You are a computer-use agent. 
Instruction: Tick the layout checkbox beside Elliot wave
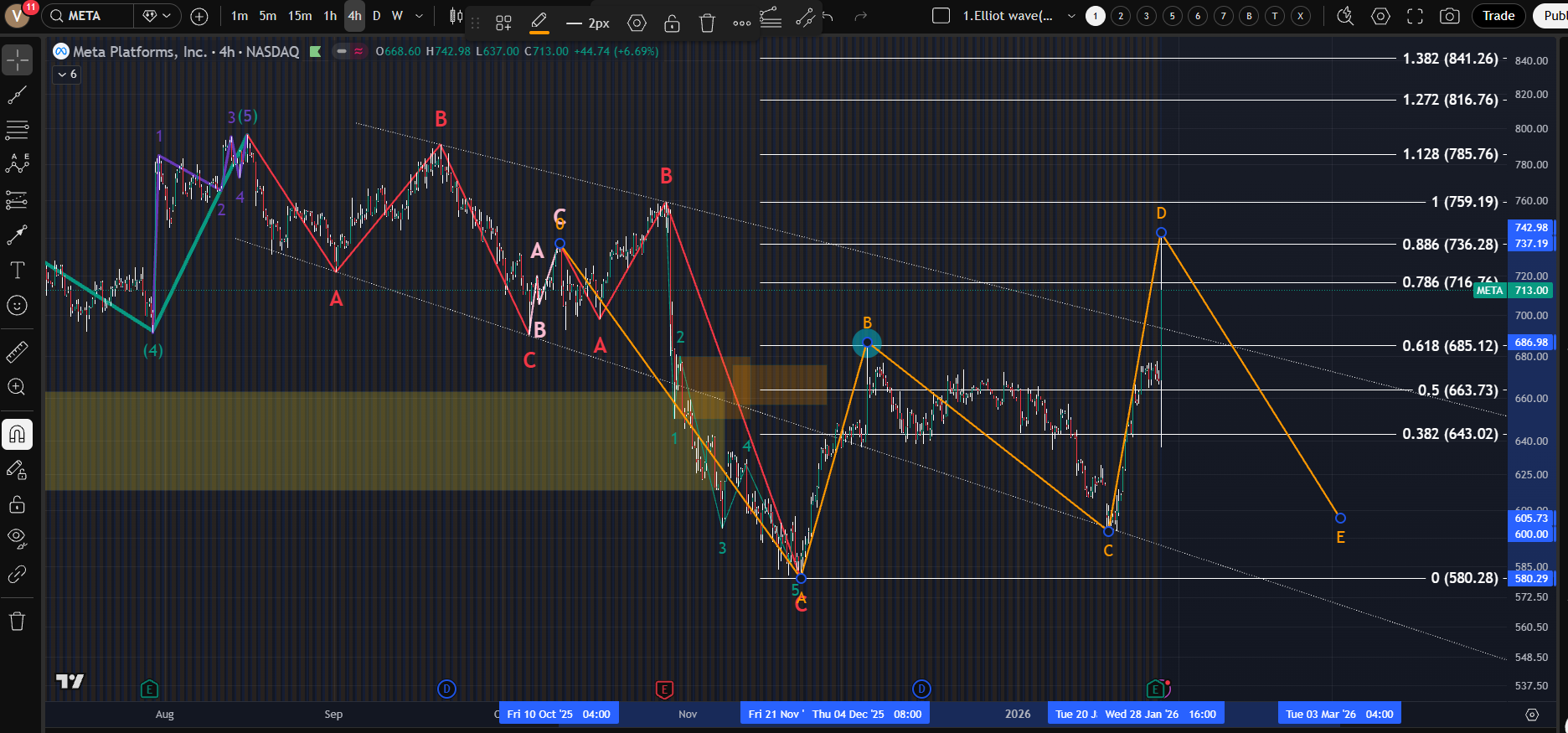pyautogui.click(x=941, y=16)
